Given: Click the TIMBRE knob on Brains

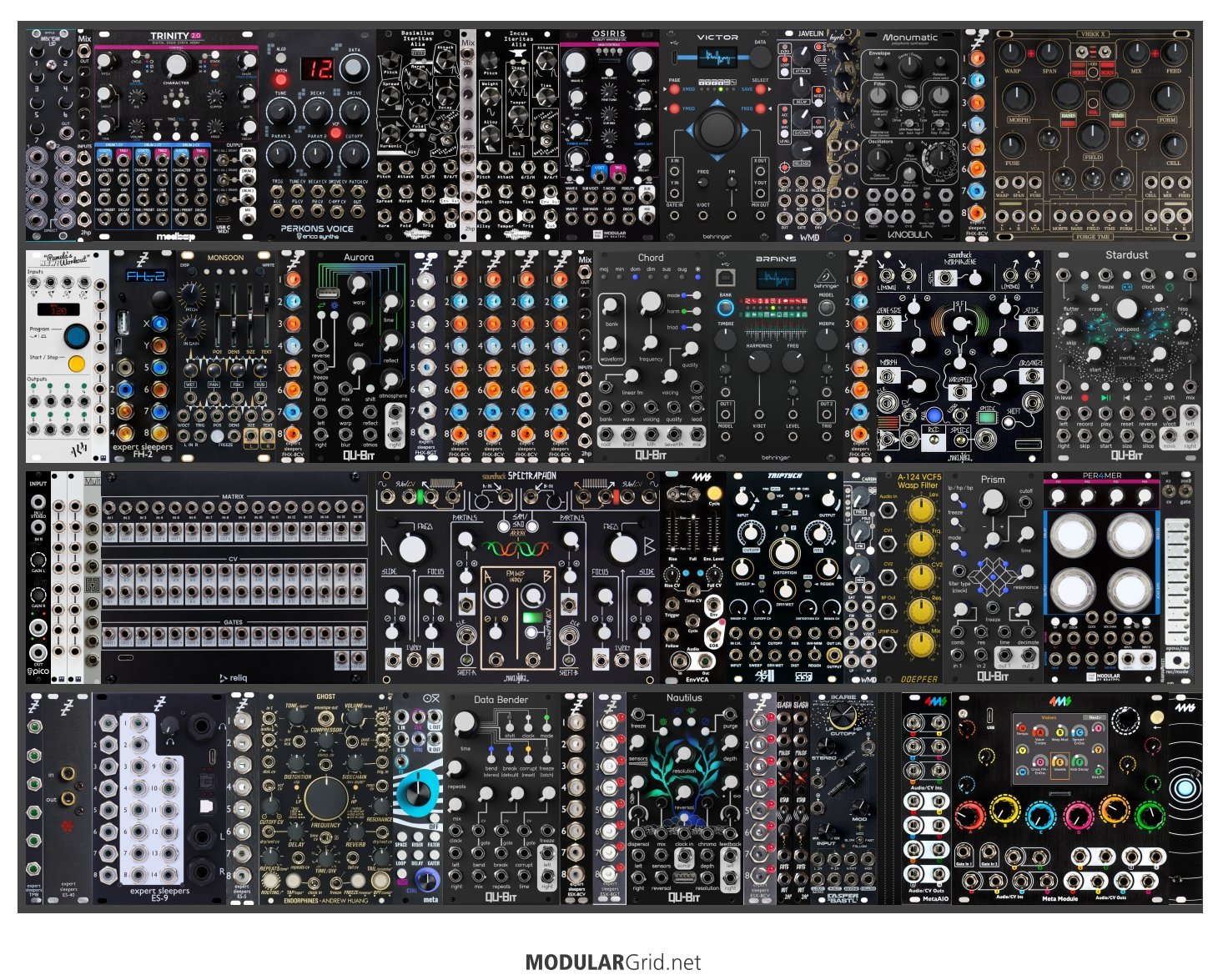Looking at the screenshot, I should point(726,339).
